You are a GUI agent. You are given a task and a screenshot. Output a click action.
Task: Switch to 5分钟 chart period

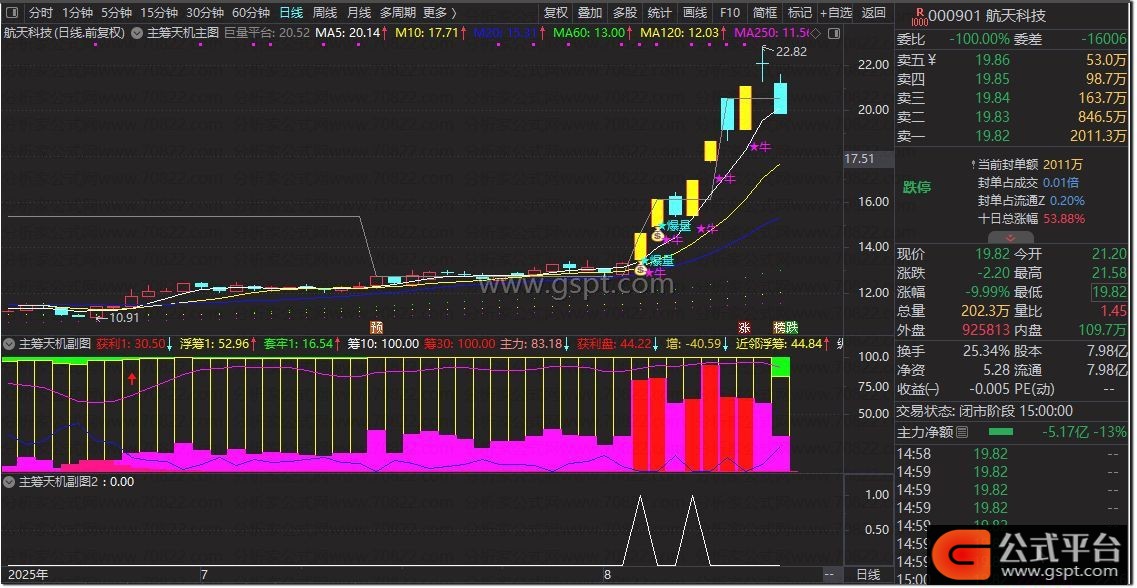[x=116, y=13]
